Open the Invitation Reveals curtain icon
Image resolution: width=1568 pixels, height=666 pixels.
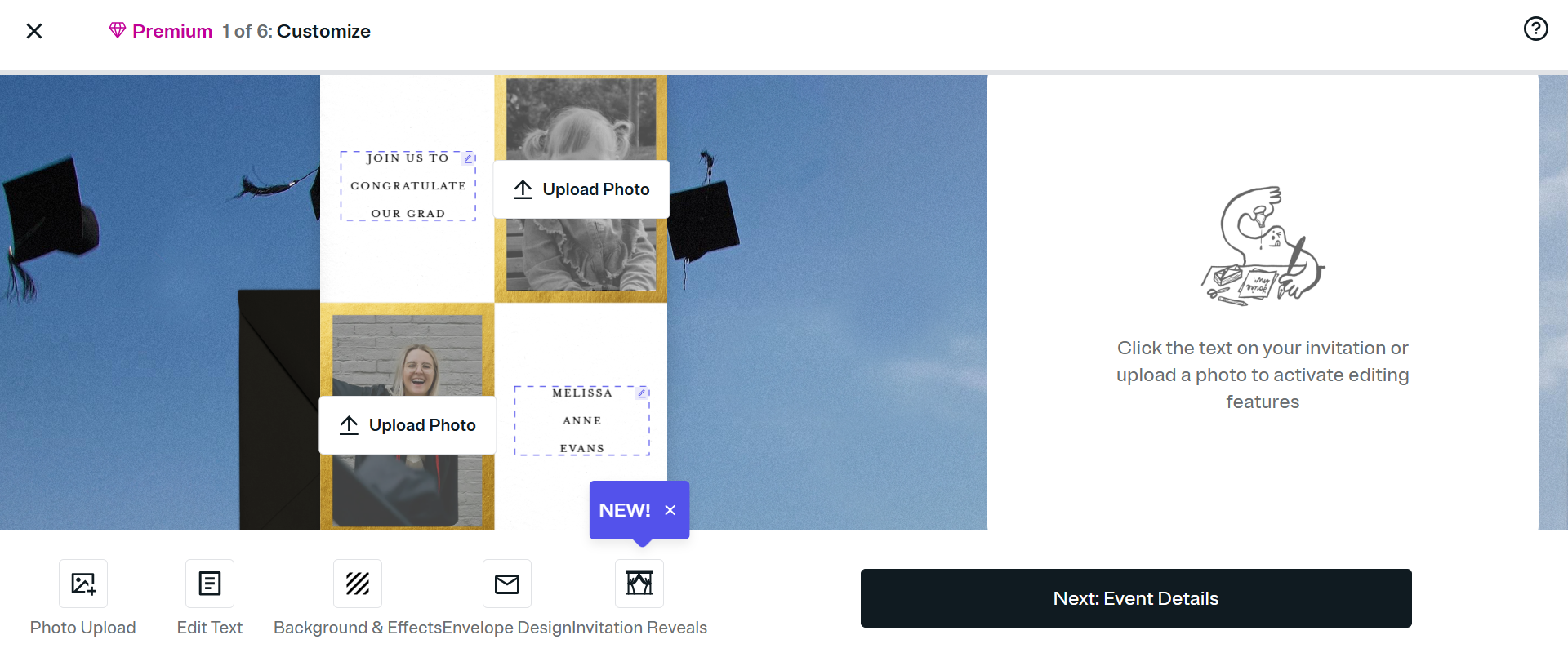(639, 584)
